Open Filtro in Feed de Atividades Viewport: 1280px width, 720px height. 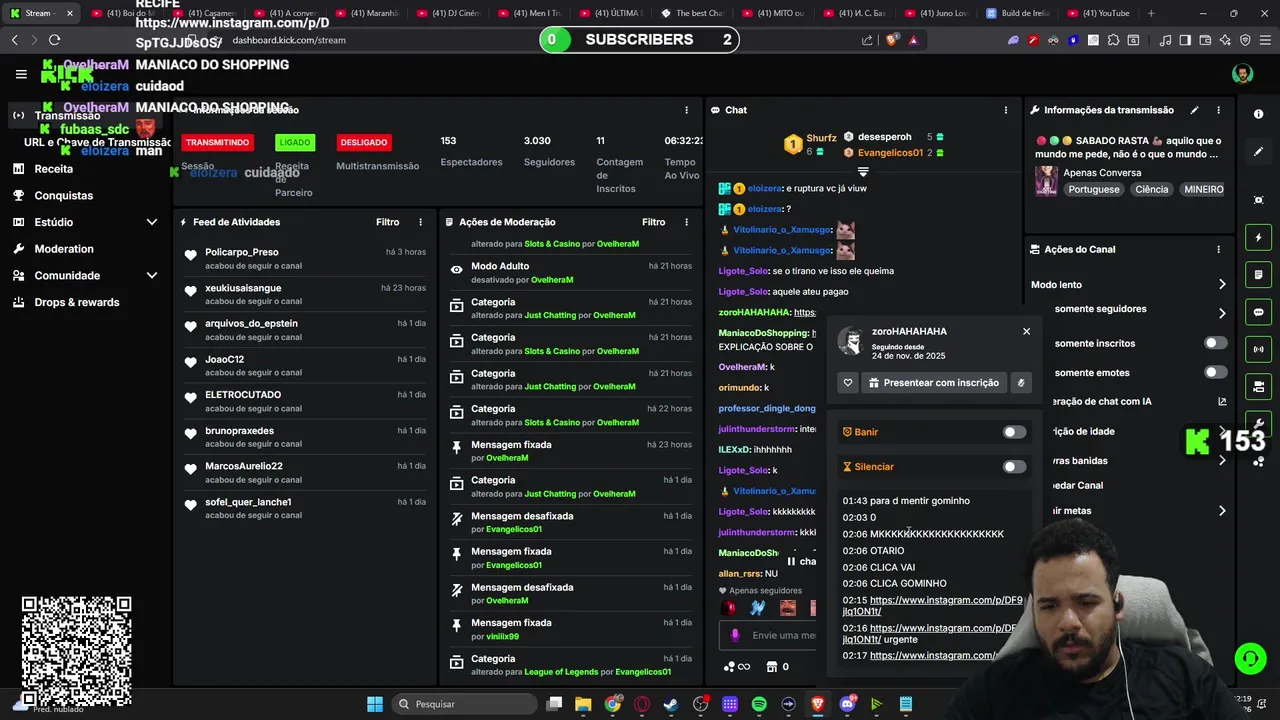click(x=387, y=222)
